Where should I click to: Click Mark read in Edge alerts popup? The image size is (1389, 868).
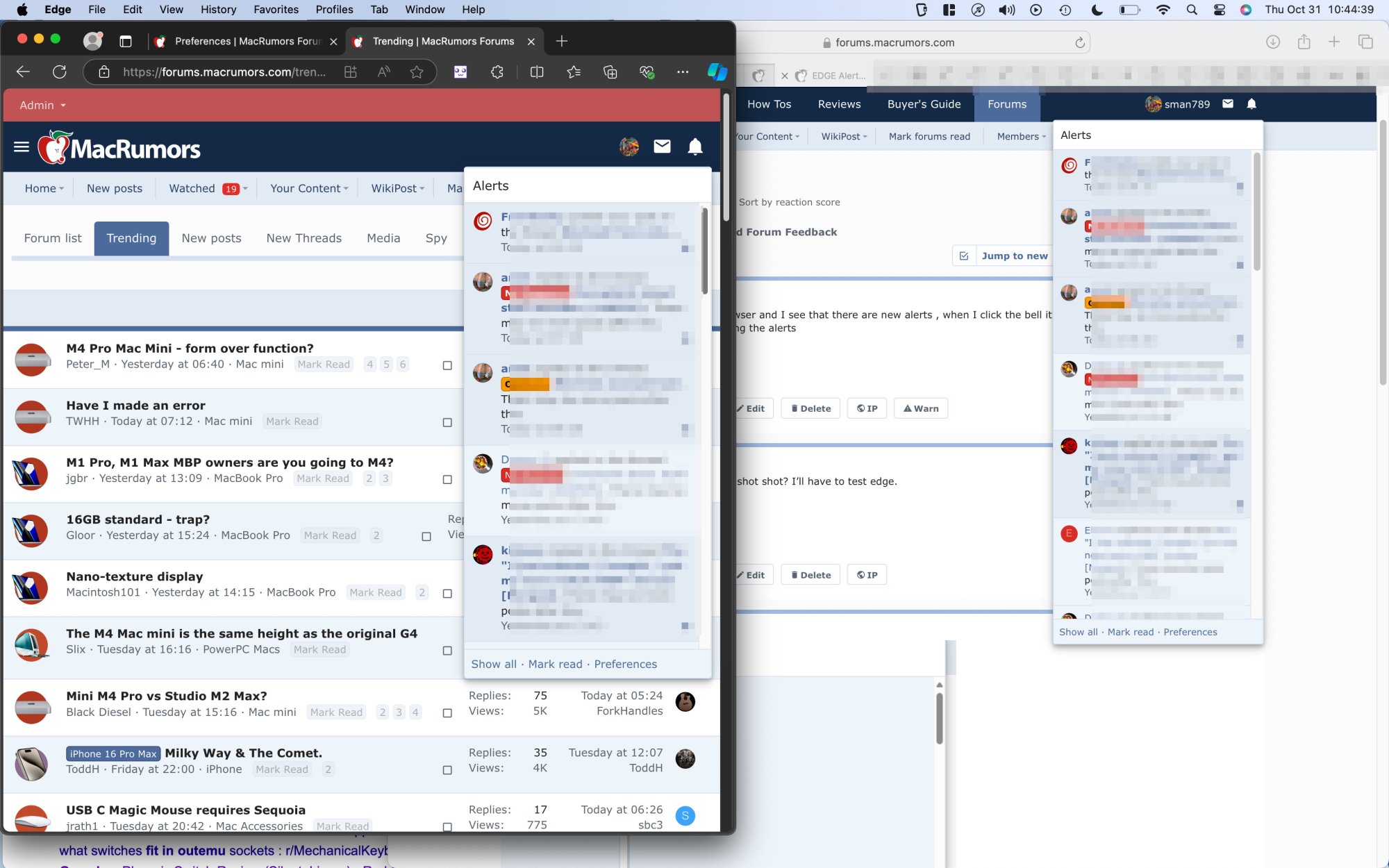(x=555, y=664)
